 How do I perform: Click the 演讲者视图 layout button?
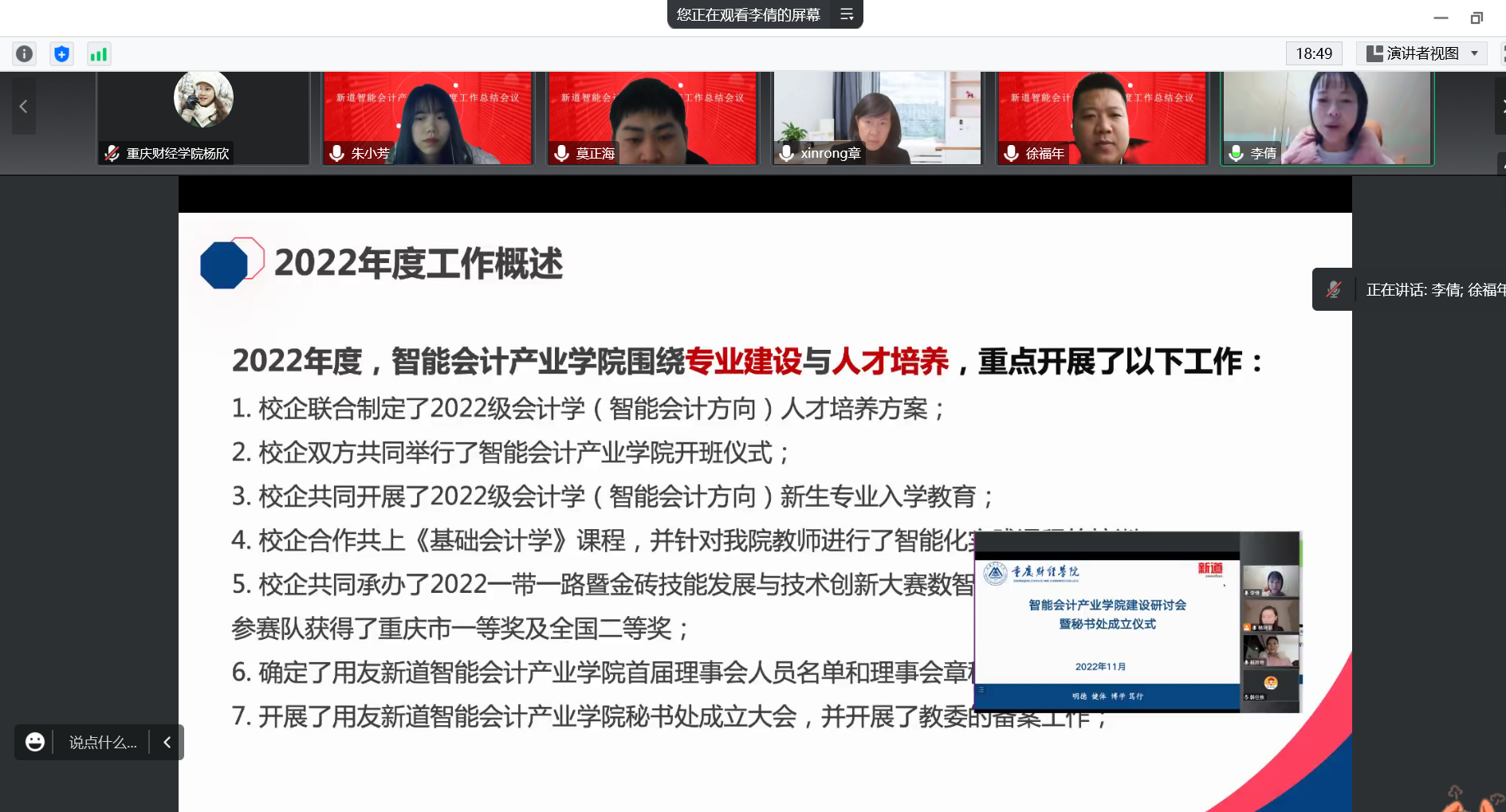point(1414,53)
